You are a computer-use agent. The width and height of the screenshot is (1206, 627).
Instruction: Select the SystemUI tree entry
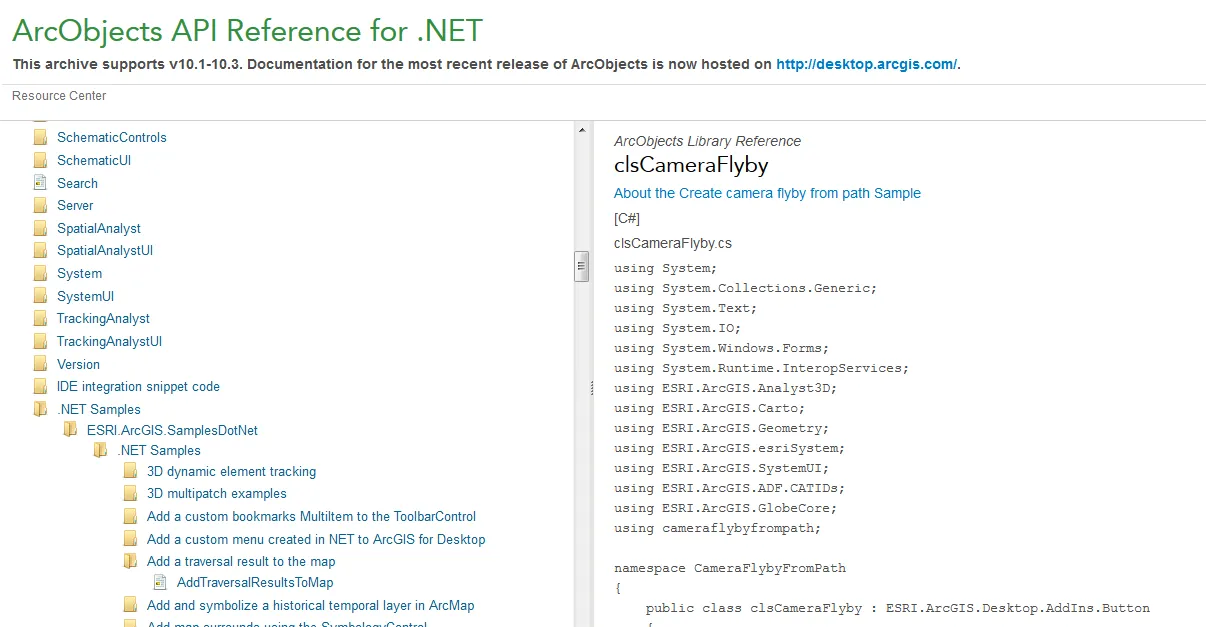(85, 296)
